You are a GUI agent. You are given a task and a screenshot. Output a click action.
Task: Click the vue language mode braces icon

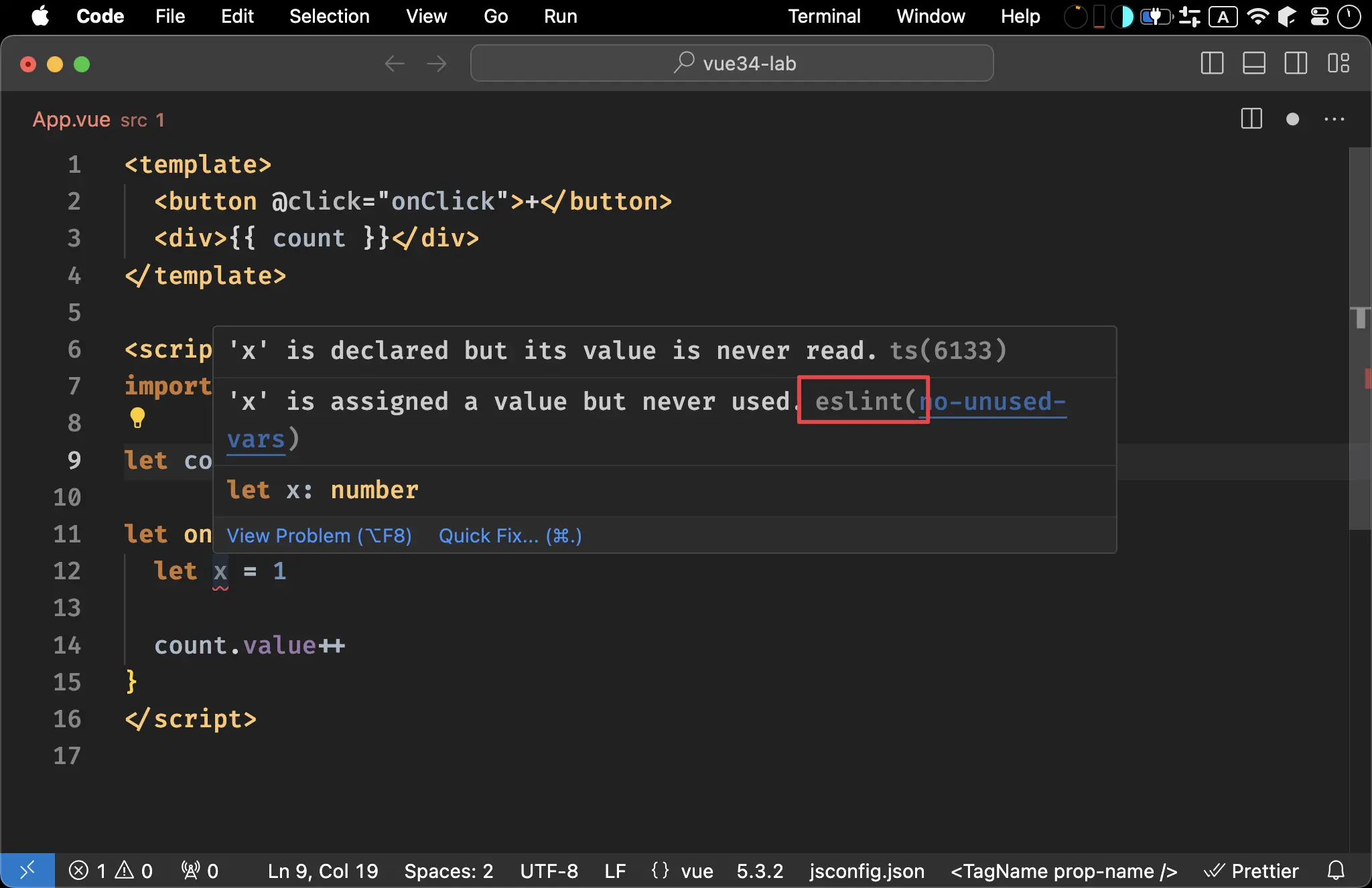[660, 871]
